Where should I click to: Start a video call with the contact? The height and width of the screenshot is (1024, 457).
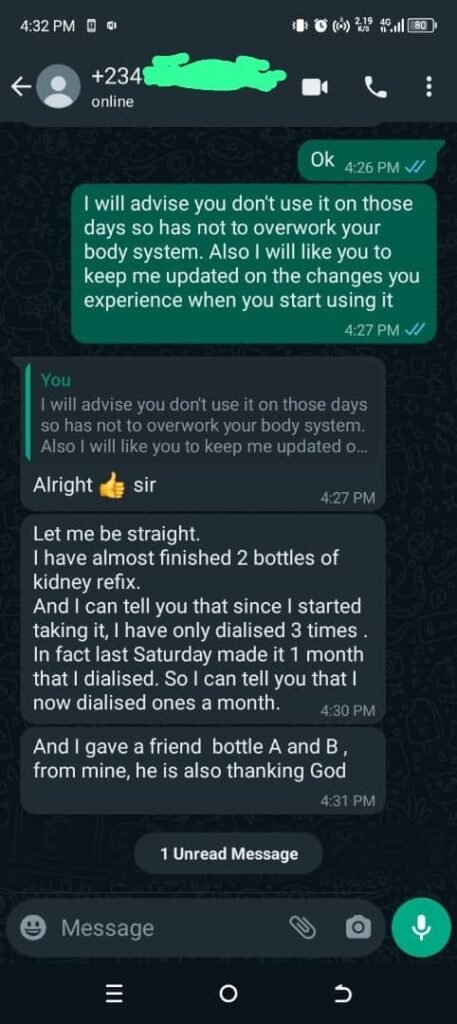pyautogui.click(x=315, y=87)
